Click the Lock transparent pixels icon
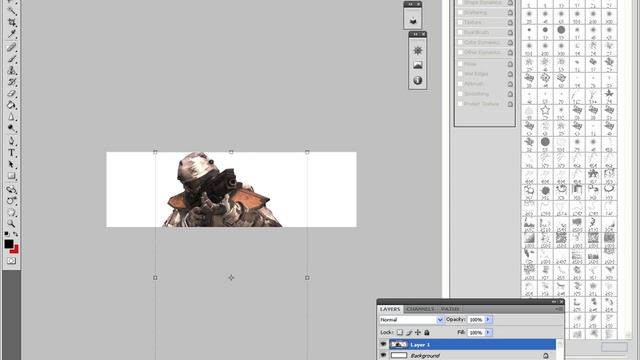The height and width of the screenshot is (360, 640). click(400, 332)
